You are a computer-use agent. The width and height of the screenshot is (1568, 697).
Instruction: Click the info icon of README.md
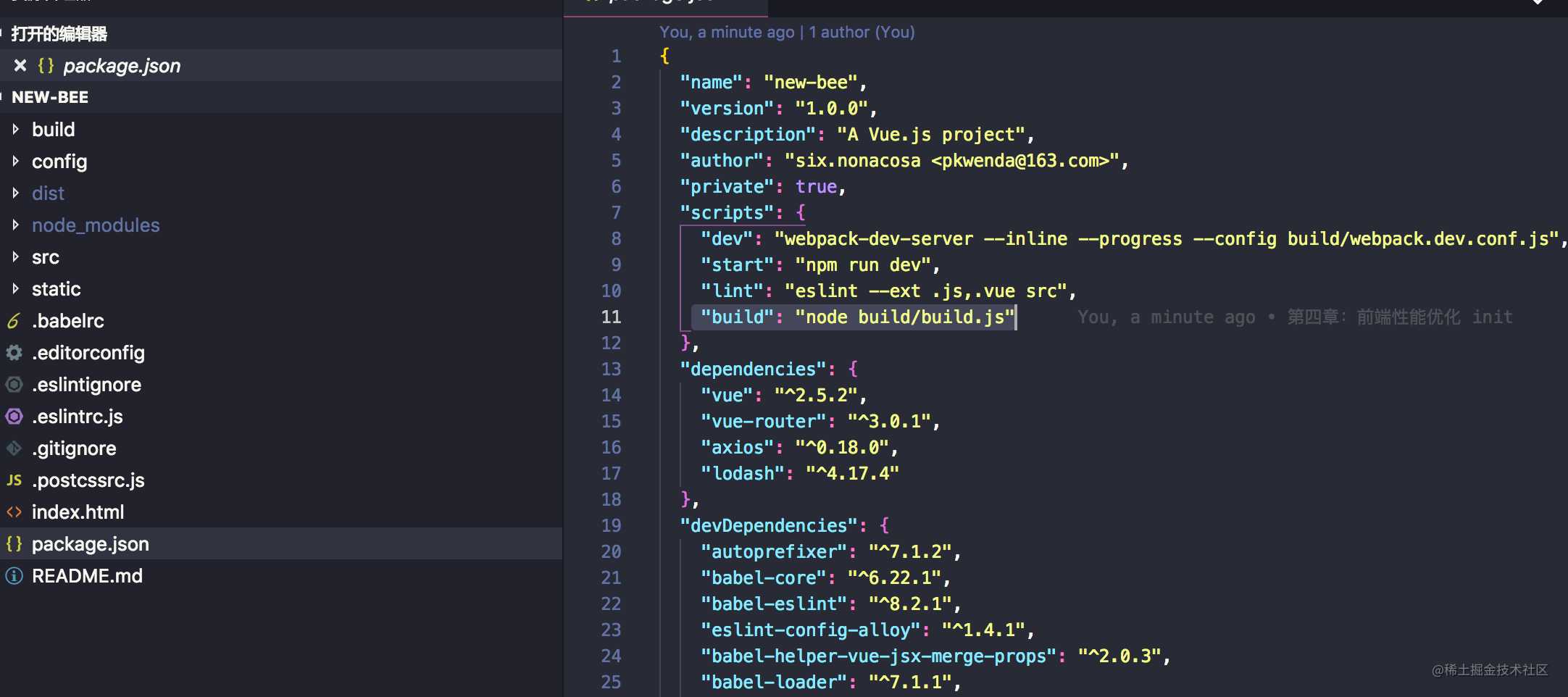(14, 575)
